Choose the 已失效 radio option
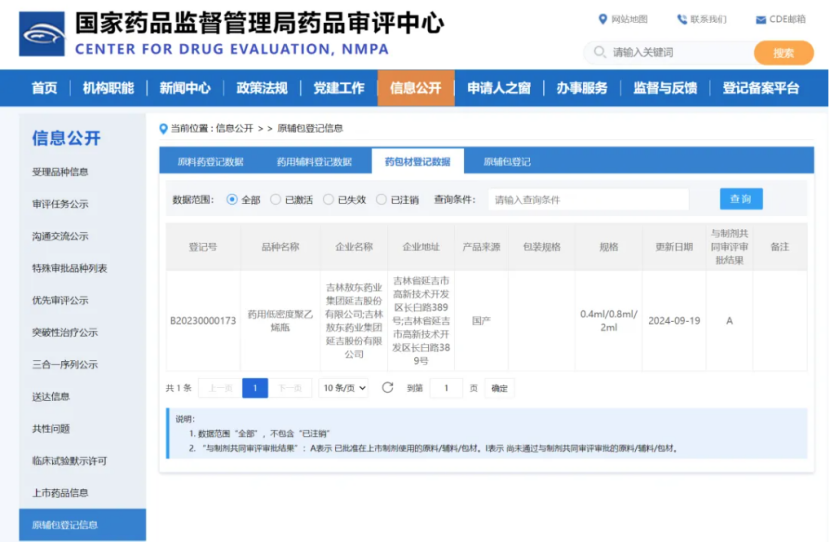 [x=328, y=200]
